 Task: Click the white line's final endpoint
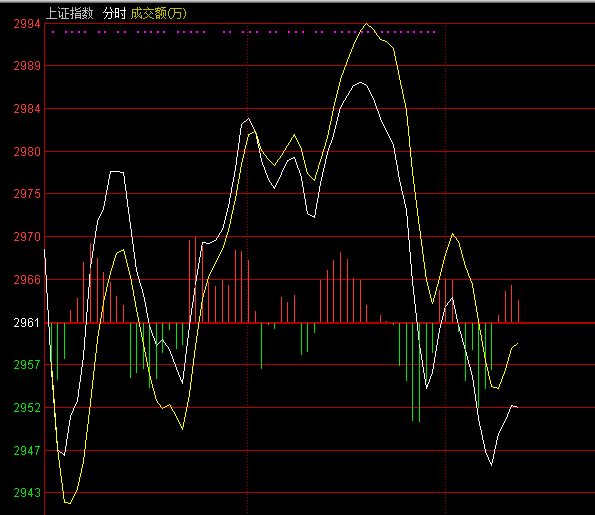[x=517, y=407]
